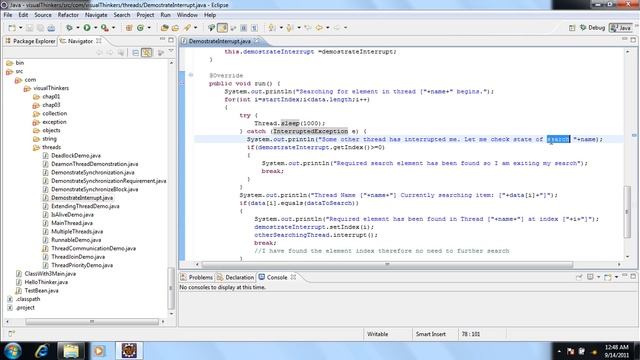This screenshot has height=360, width=640.
Task: Toggle Show Whitespace Characters button
Action: coord(254,28)
